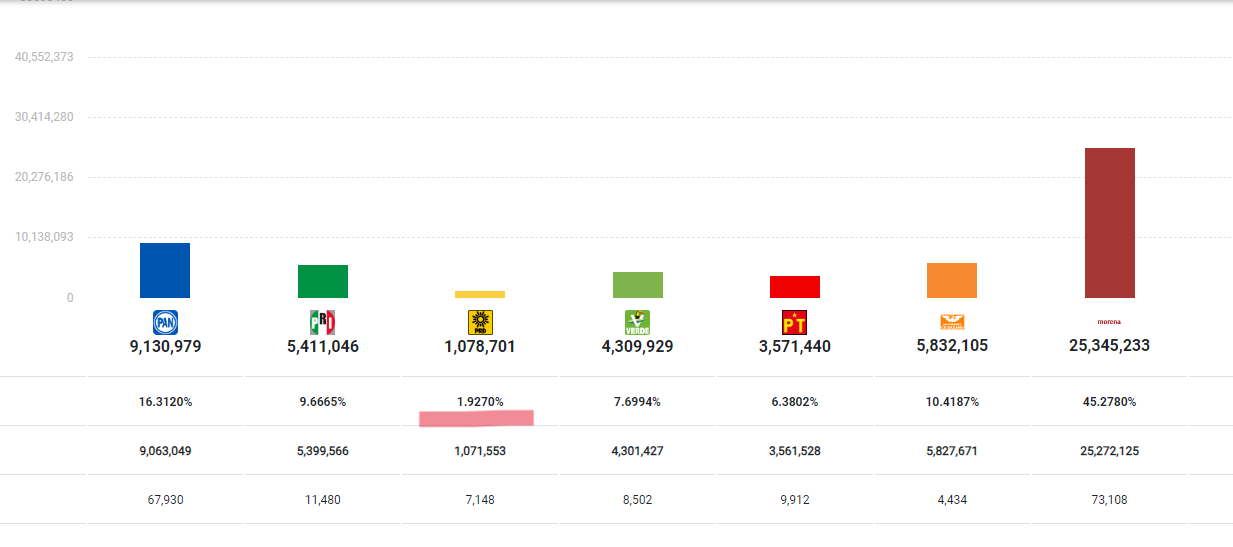Select the PT party logo icon
1233x547 pixels.
tap(795, 322)
